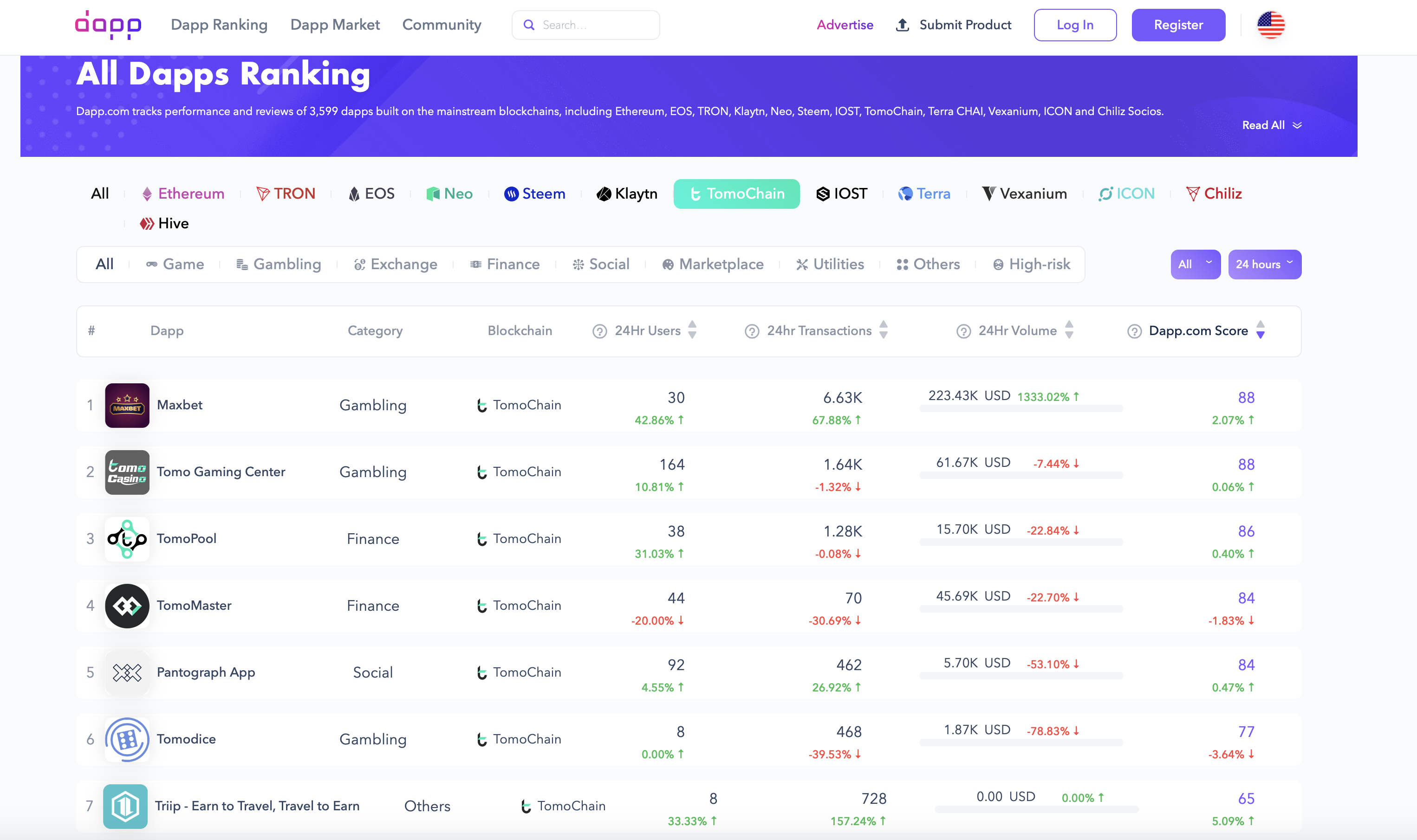
Task: Open the Dapp Ranking menu
Action: (219, 25)
